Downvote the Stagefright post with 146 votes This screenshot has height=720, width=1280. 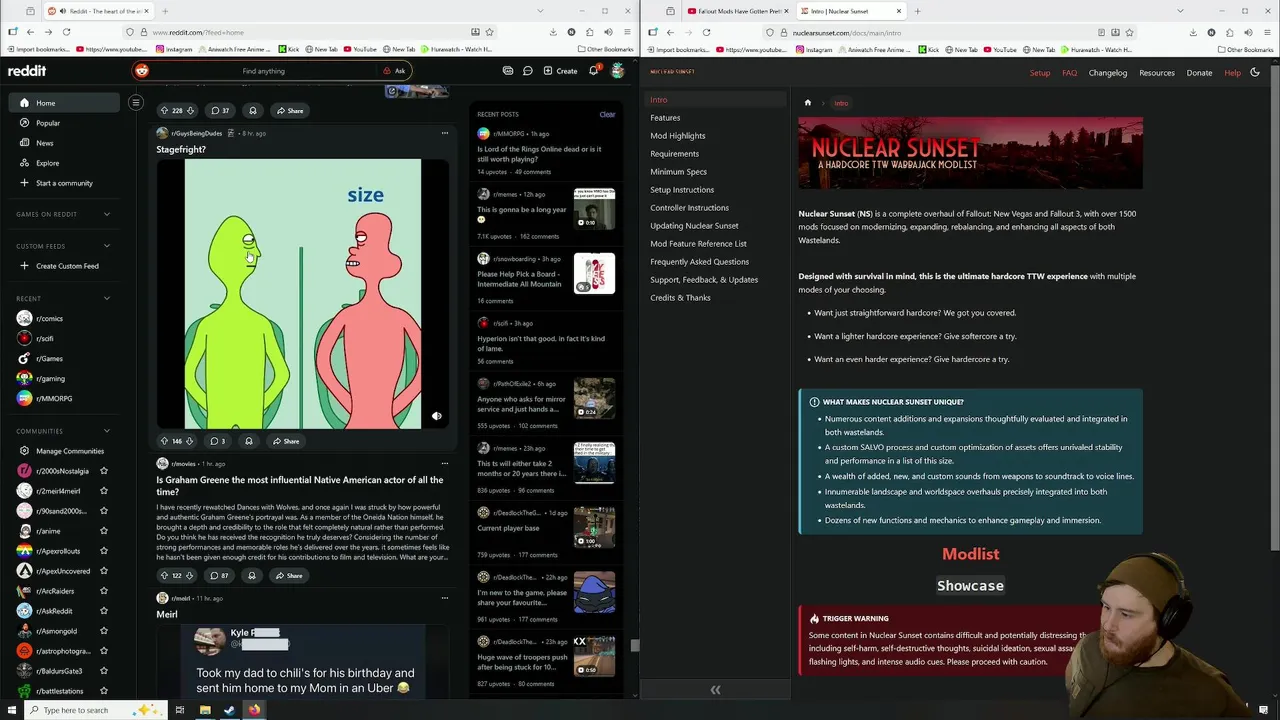click(x=190, y=441)
